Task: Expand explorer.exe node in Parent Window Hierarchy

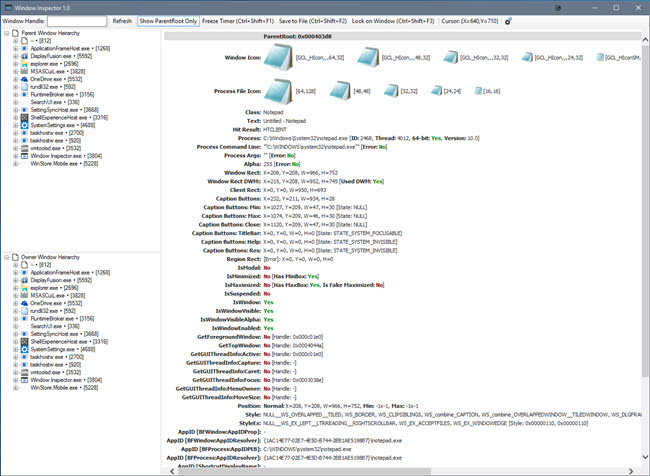Action: 14,64
